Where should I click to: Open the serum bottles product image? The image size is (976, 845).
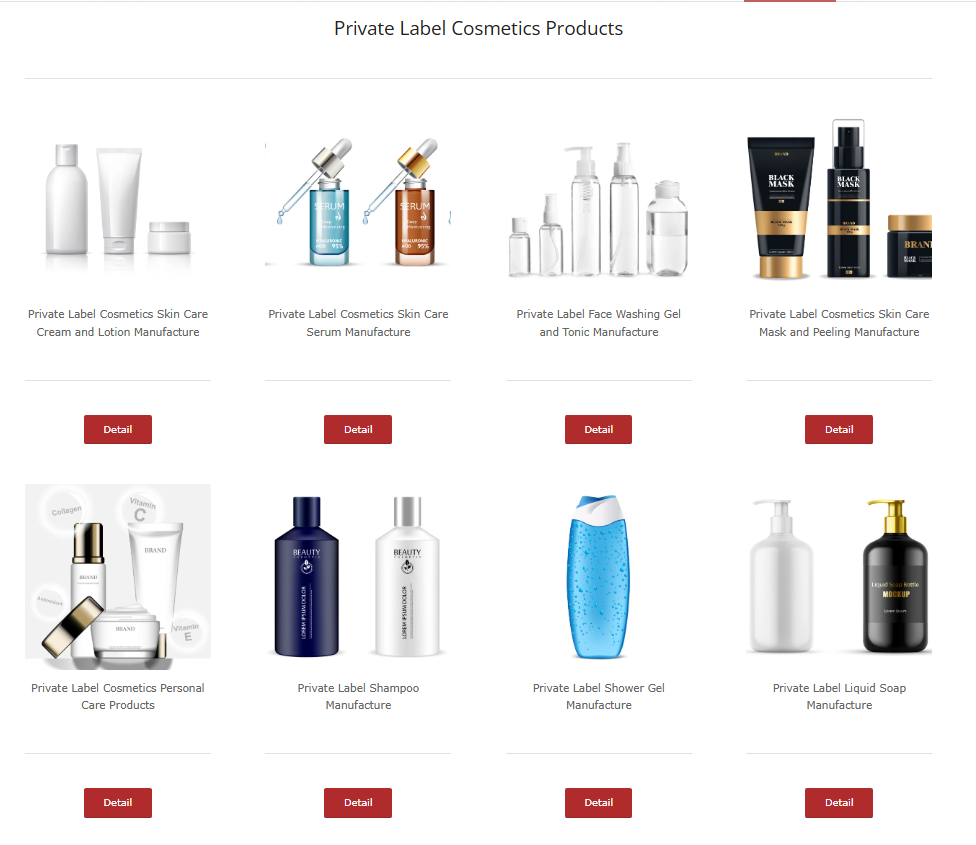click(x=358, y=204)
